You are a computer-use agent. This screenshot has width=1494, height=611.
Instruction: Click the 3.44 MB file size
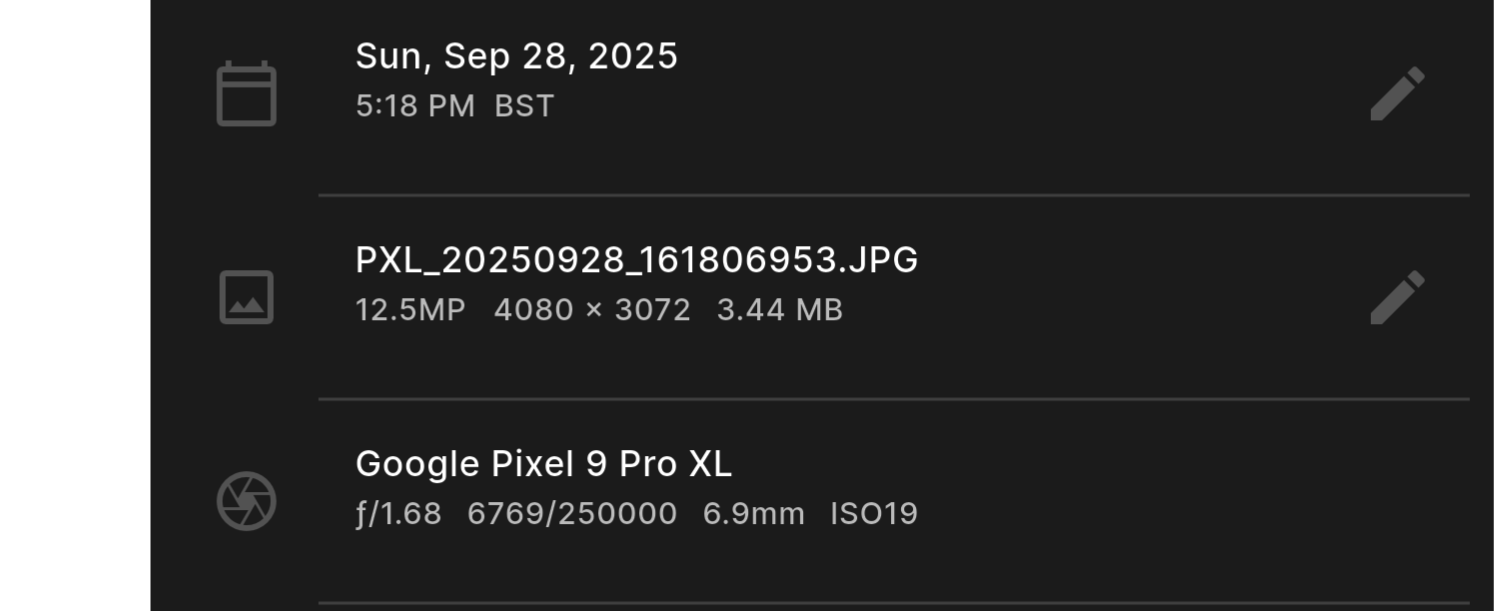pos(780,310)
